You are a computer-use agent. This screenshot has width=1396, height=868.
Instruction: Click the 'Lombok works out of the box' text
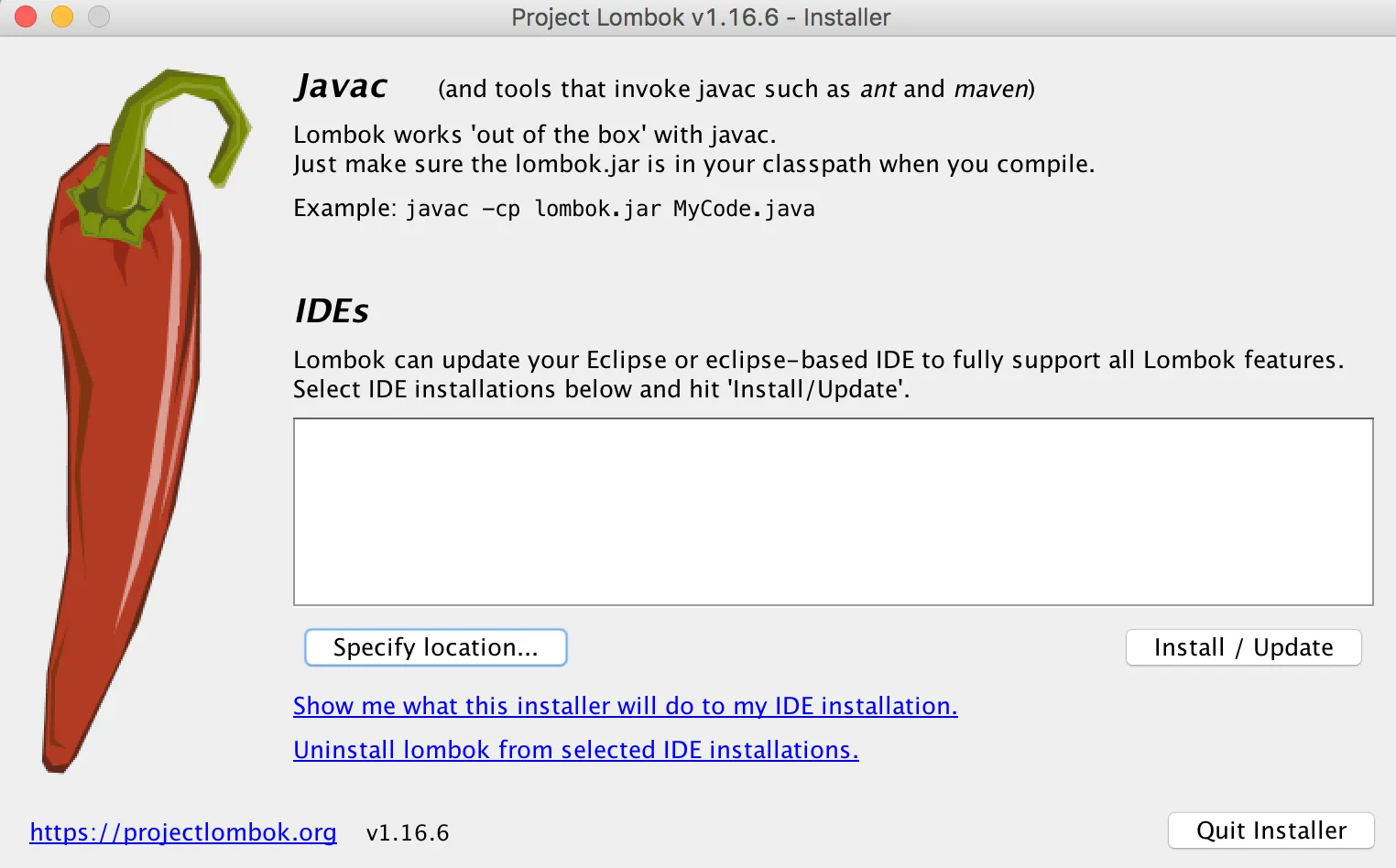click(534, 135)
